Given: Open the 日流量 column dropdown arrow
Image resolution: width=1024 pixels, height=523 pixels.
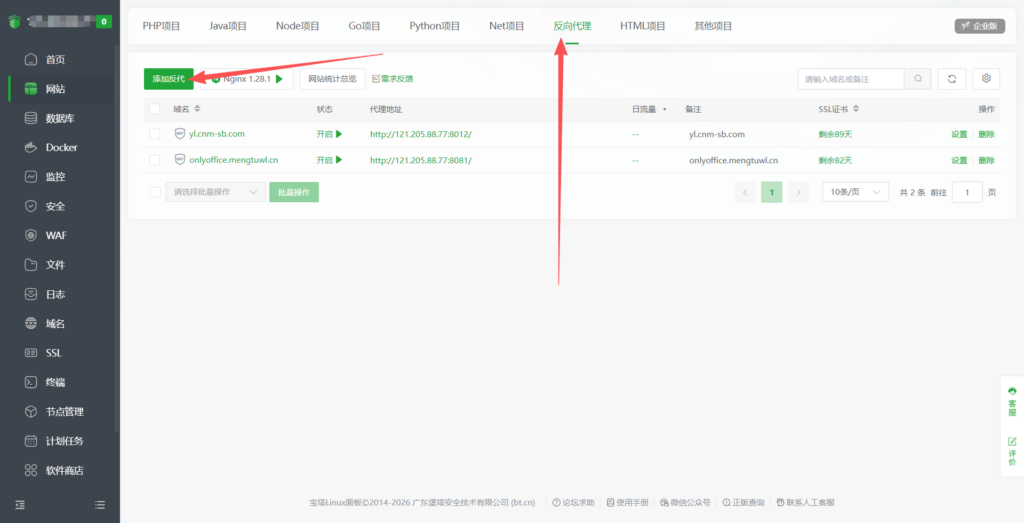Looking at the screenshot, I should tap(665, 110).
